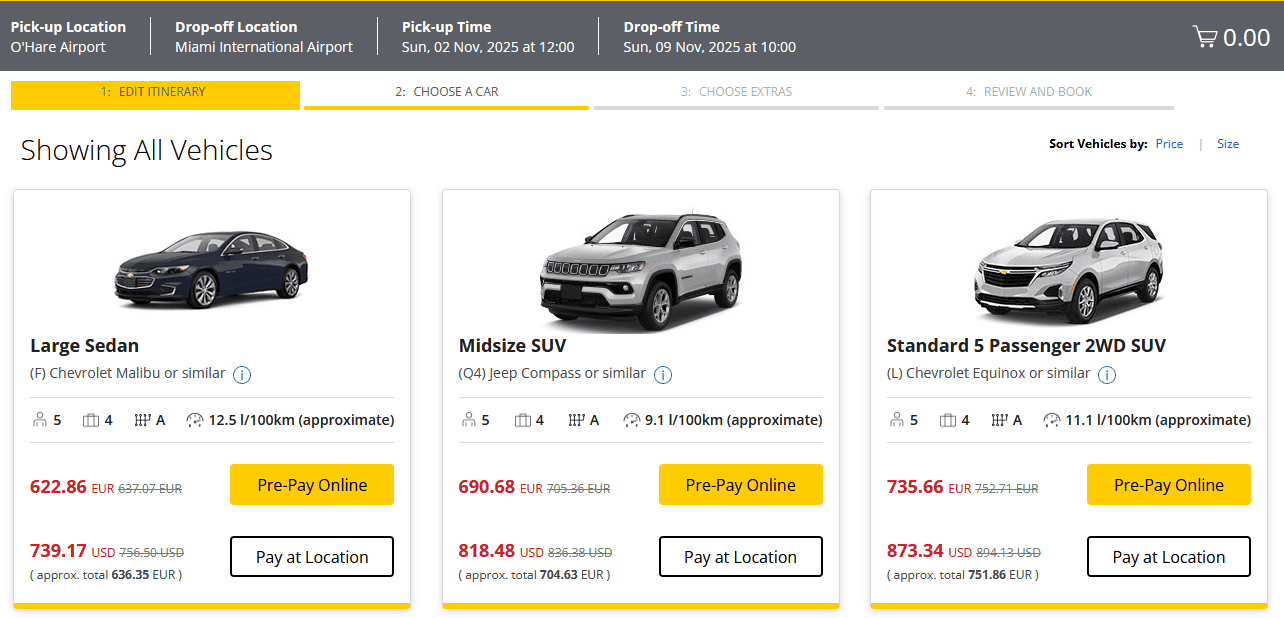Switch to Choose Extras step
Viewport: 1284px width, 618px height.
point(736,92)
